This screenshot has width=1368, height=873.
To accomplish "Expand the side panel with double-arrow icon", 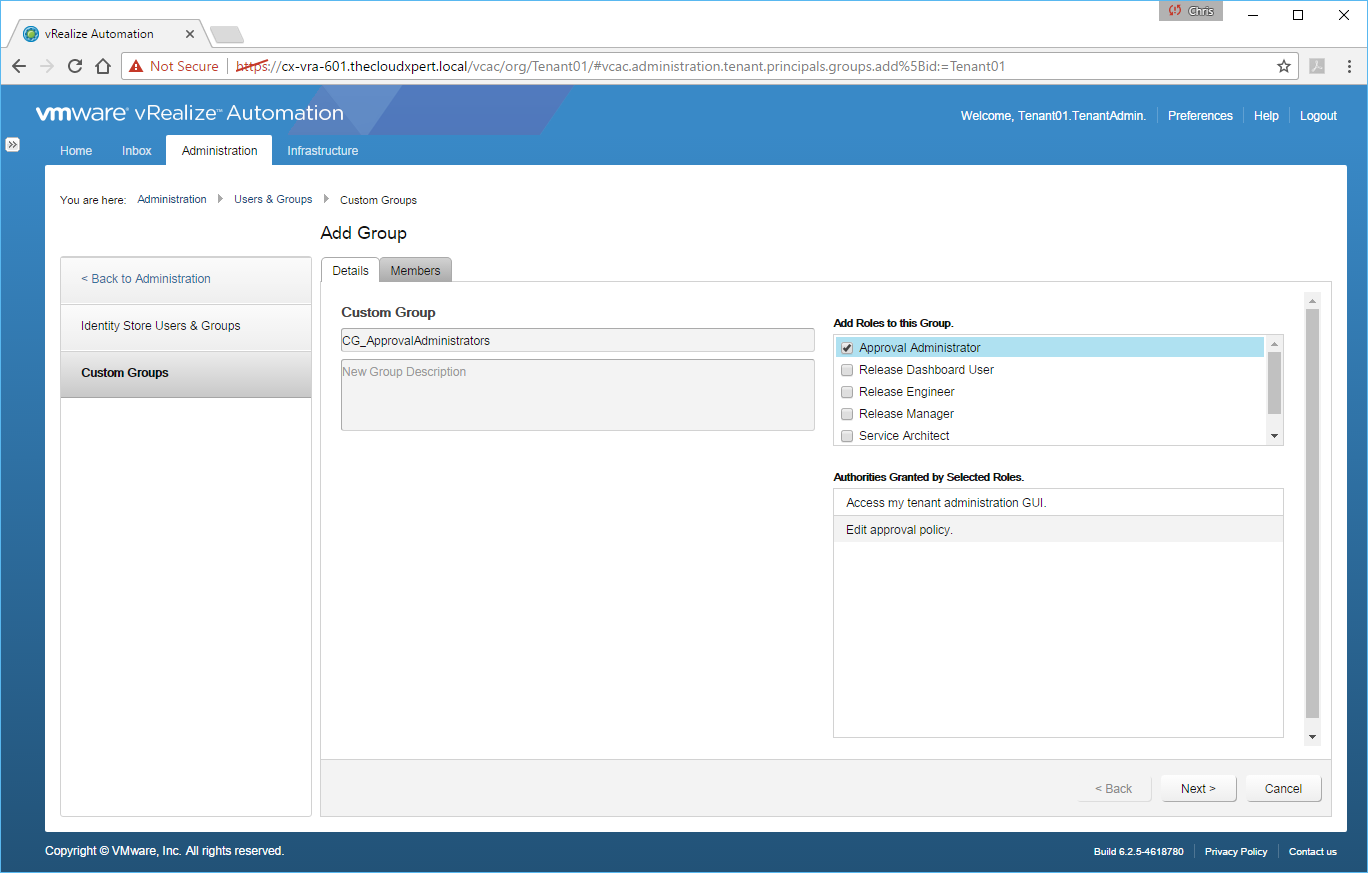I will coord(12,144).
